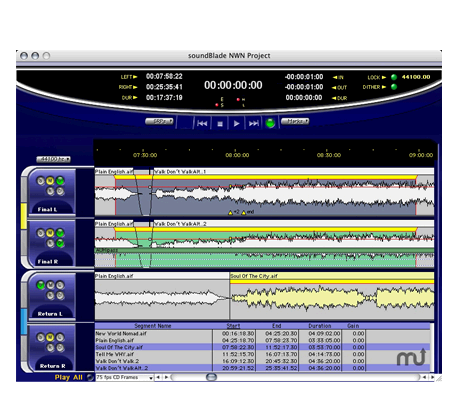460x416 pixels.
Task: Click the OUT arrow label
Action: pyautogui.click(x=339, y=88)
